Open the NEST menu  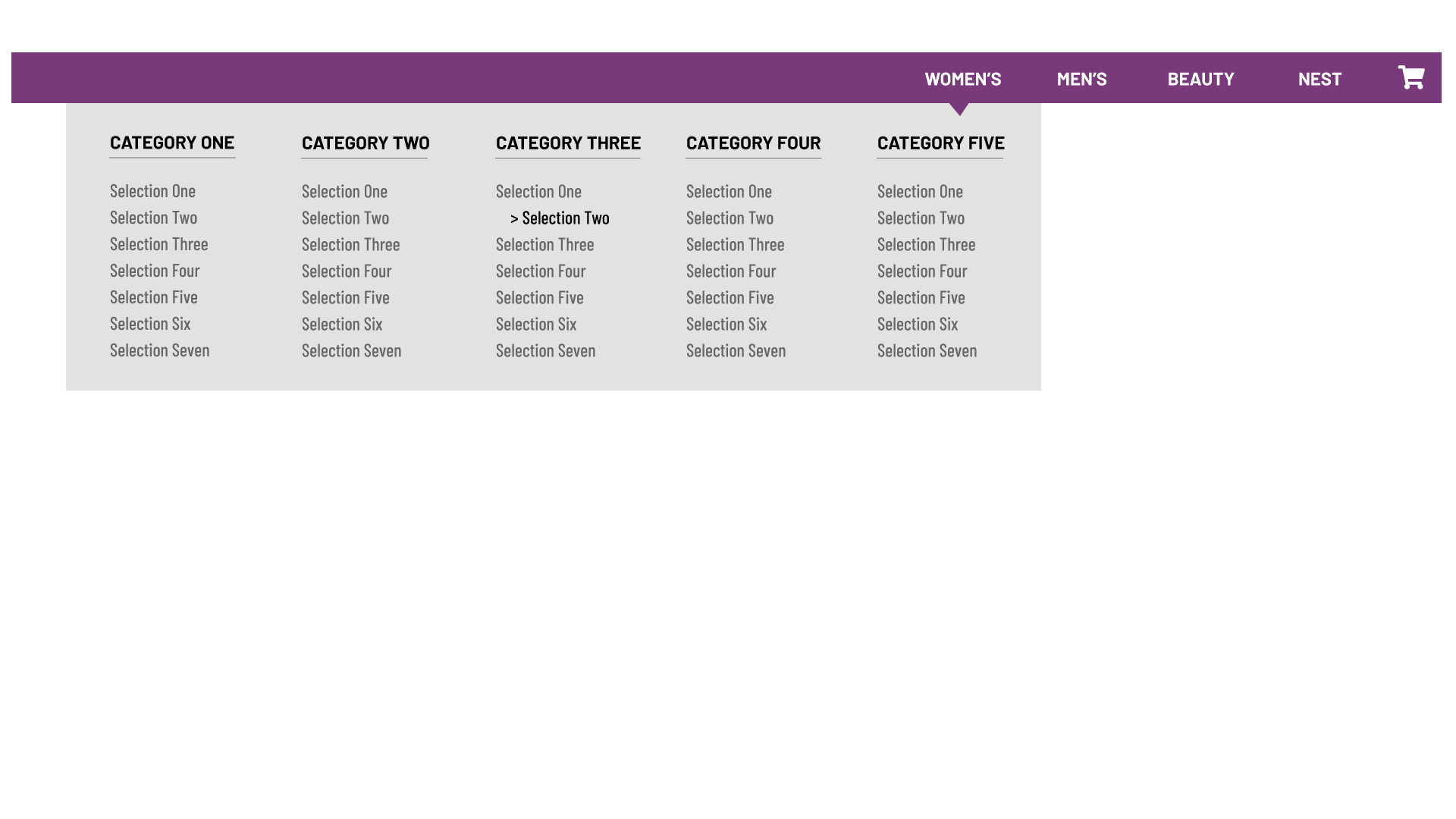pos(1319,79)
